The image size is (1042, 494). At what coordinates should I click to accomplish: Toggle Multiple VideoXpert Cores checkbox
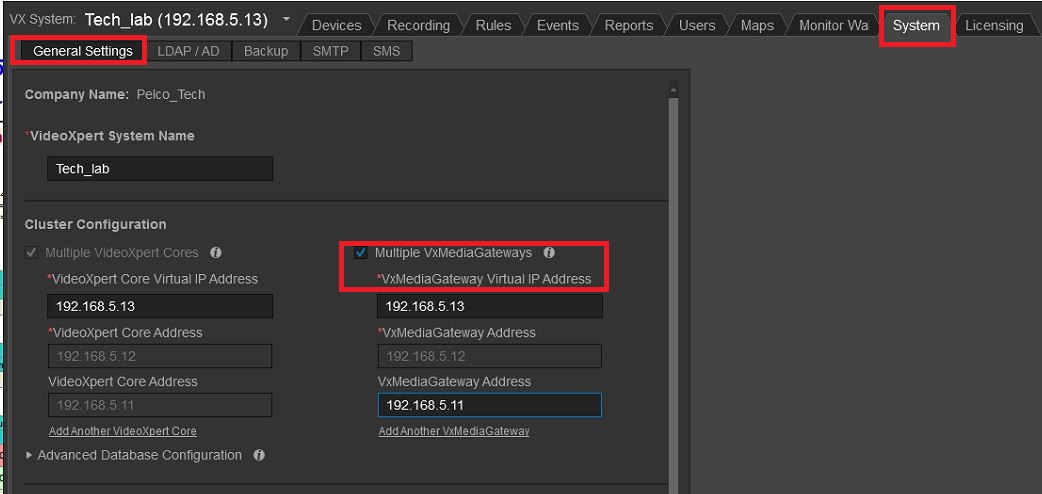click(31, 253)
